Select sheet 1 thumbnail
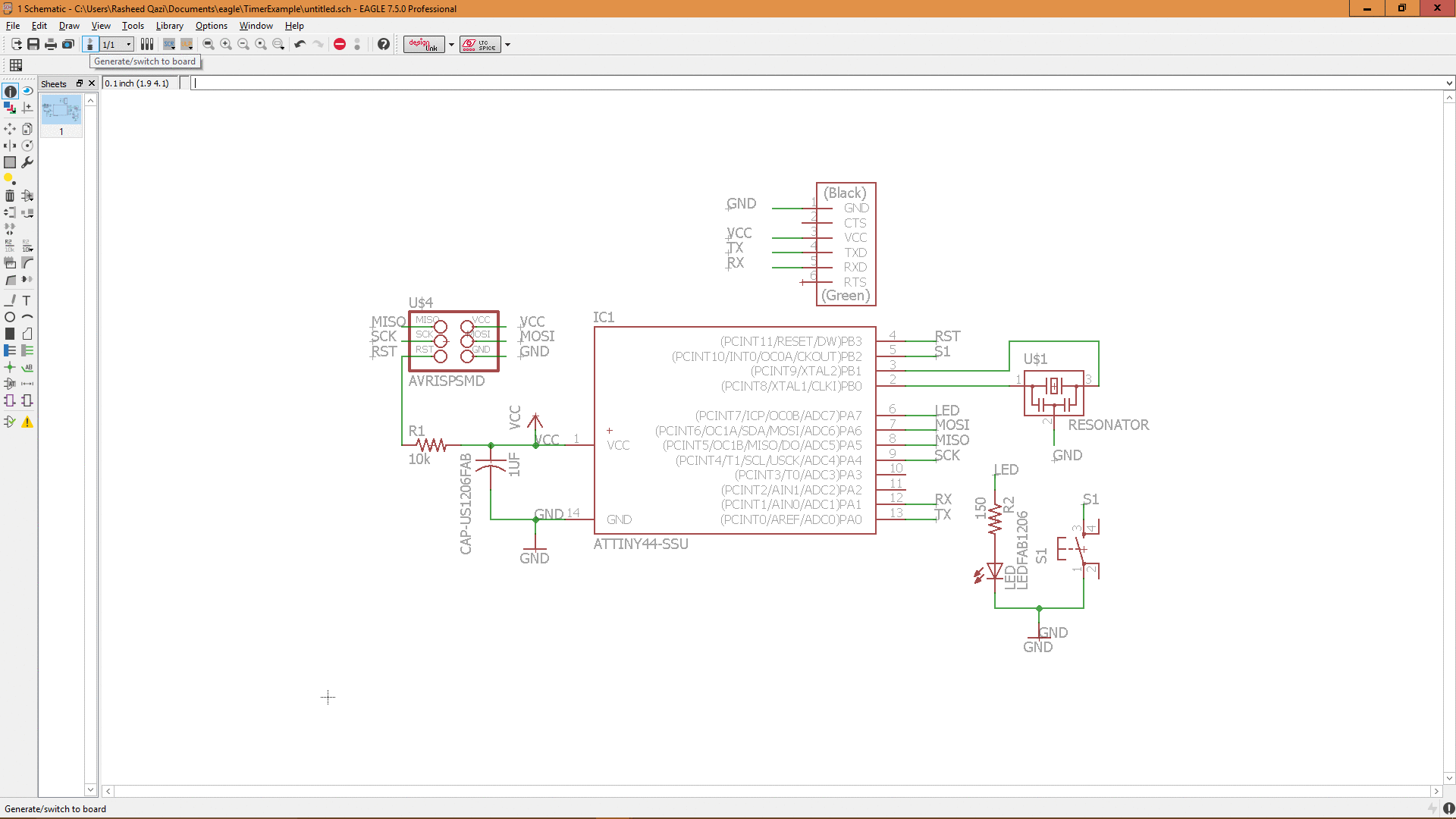The image size is (1456, 819). [61, 111]
